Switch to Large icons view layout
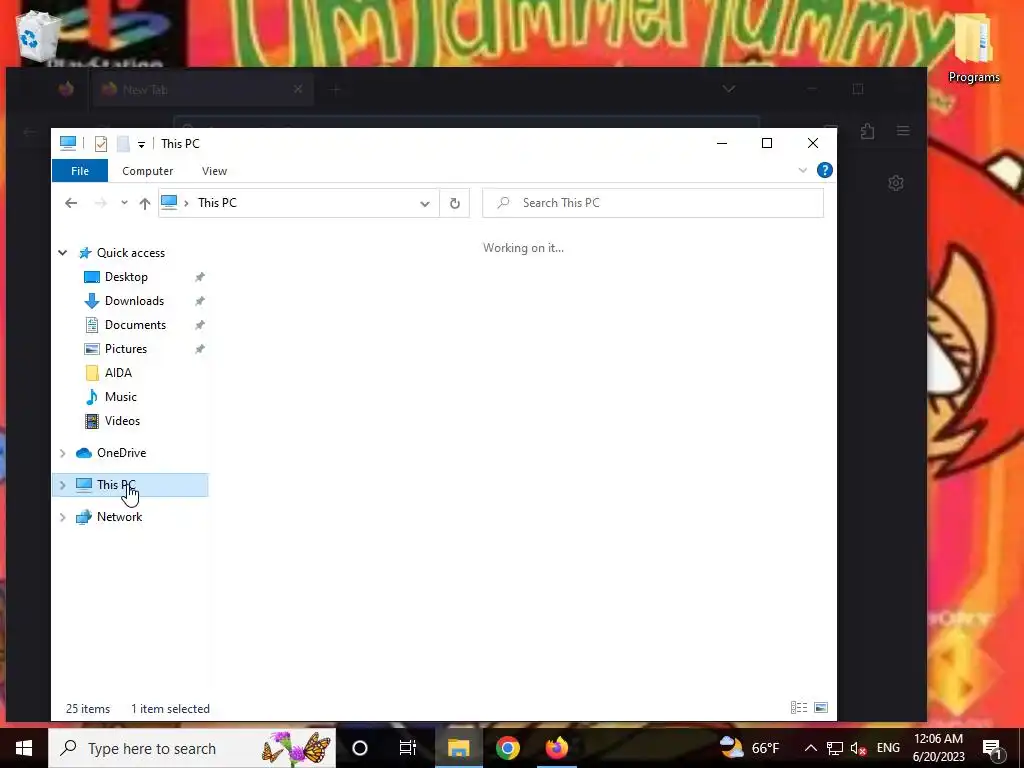This screenshot has width=1024, height=768. [x=821, y=708]
